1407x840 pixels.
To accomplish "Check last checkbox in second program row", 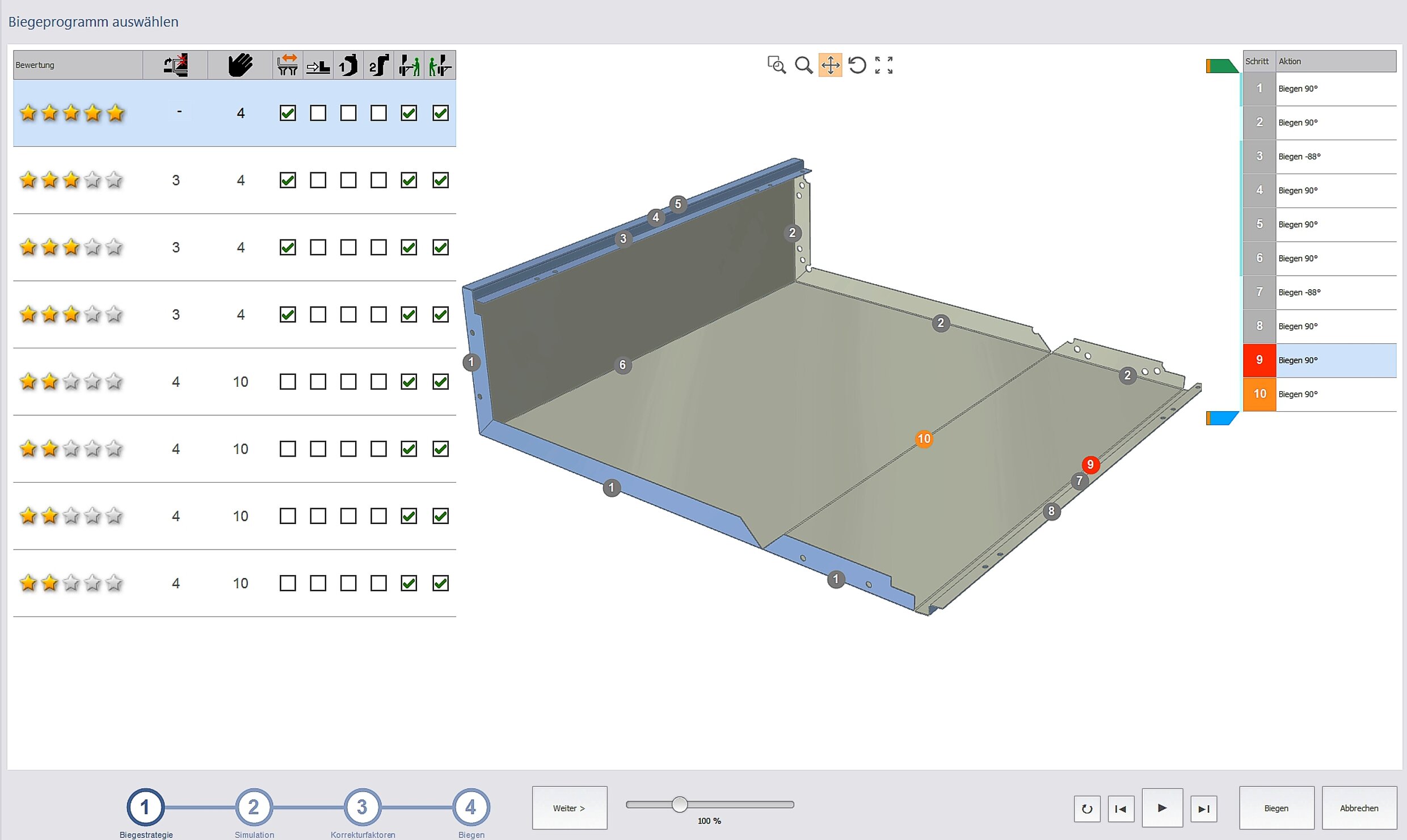I will [x=440, y=180].
